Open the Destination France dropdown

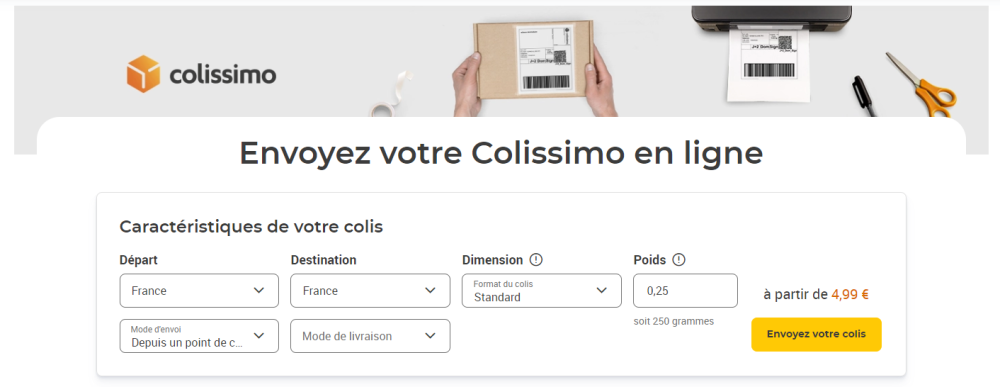point(371,291)
